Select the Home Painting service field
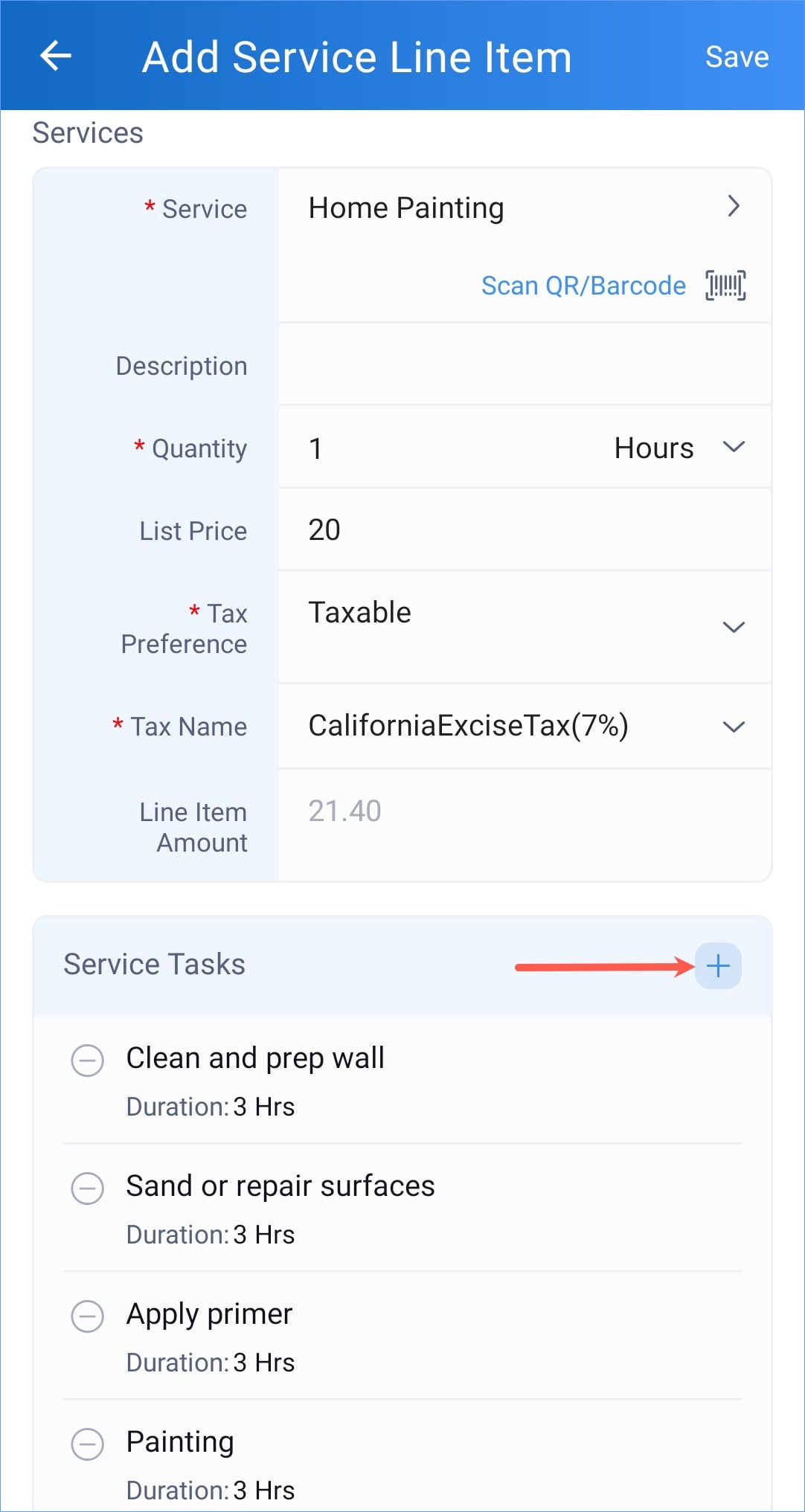The height and width of the screenshot is (1512, 805). point(525,208)
